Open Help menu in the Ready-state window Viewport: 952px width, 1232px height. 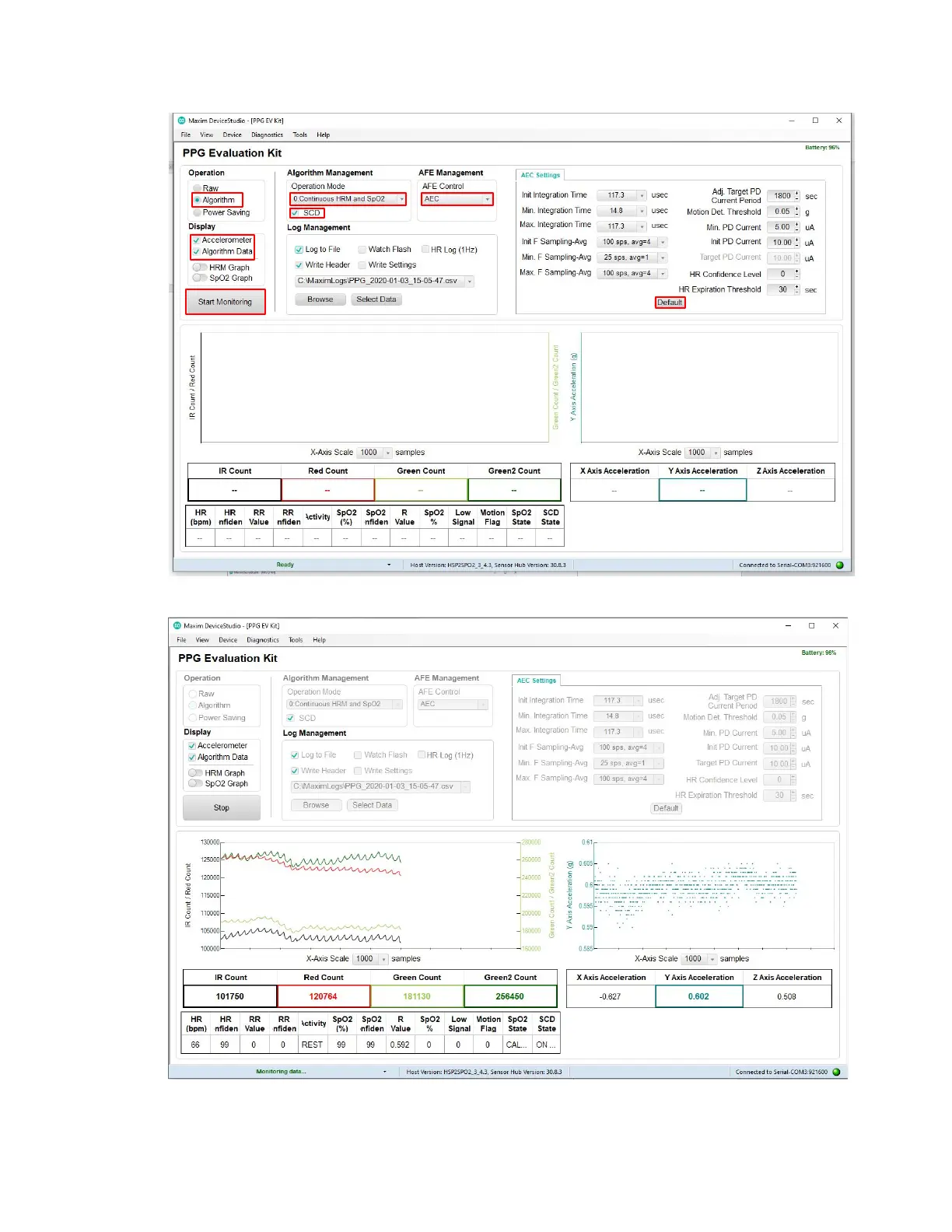point(324,135)
